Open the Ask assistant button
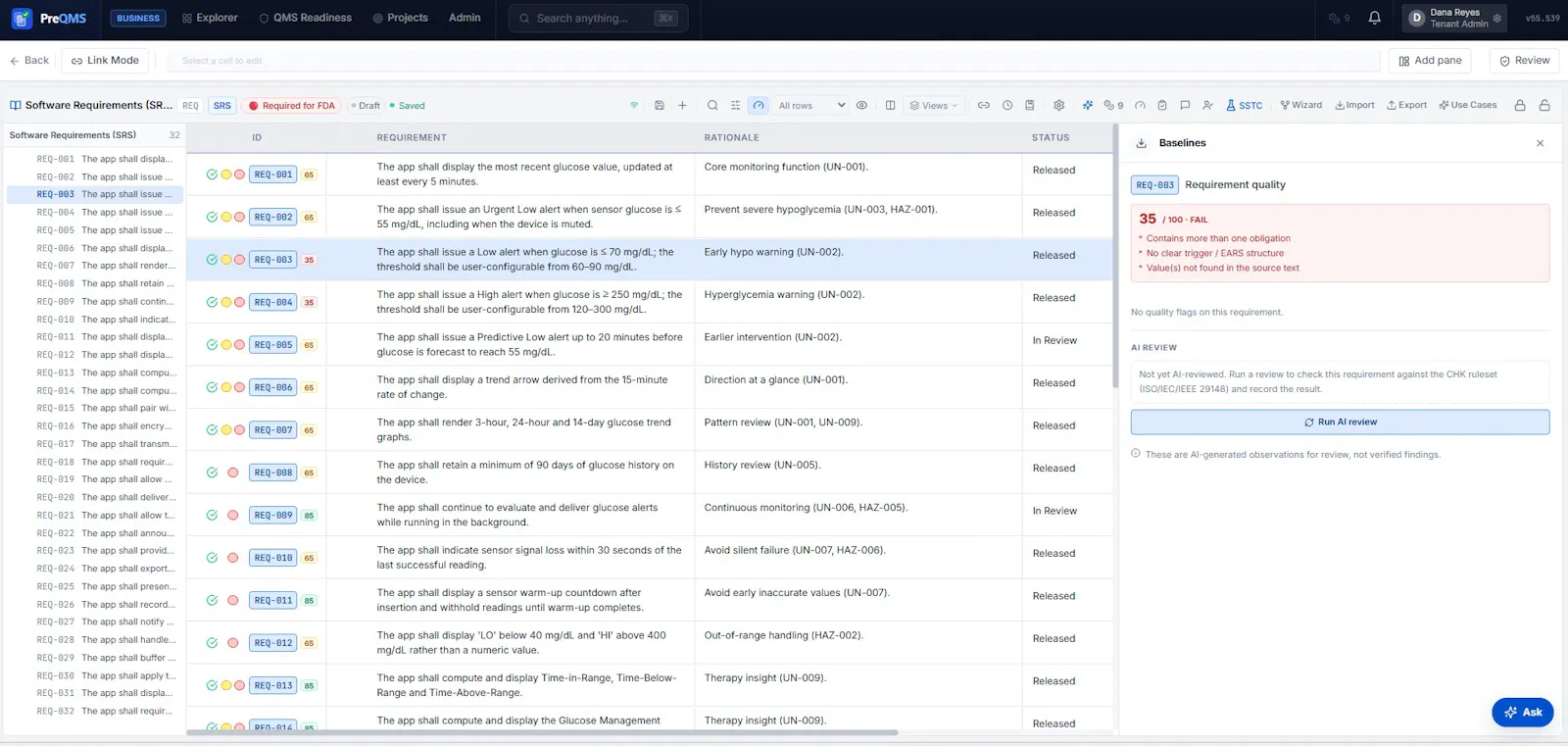 (x=1522, y=712)
